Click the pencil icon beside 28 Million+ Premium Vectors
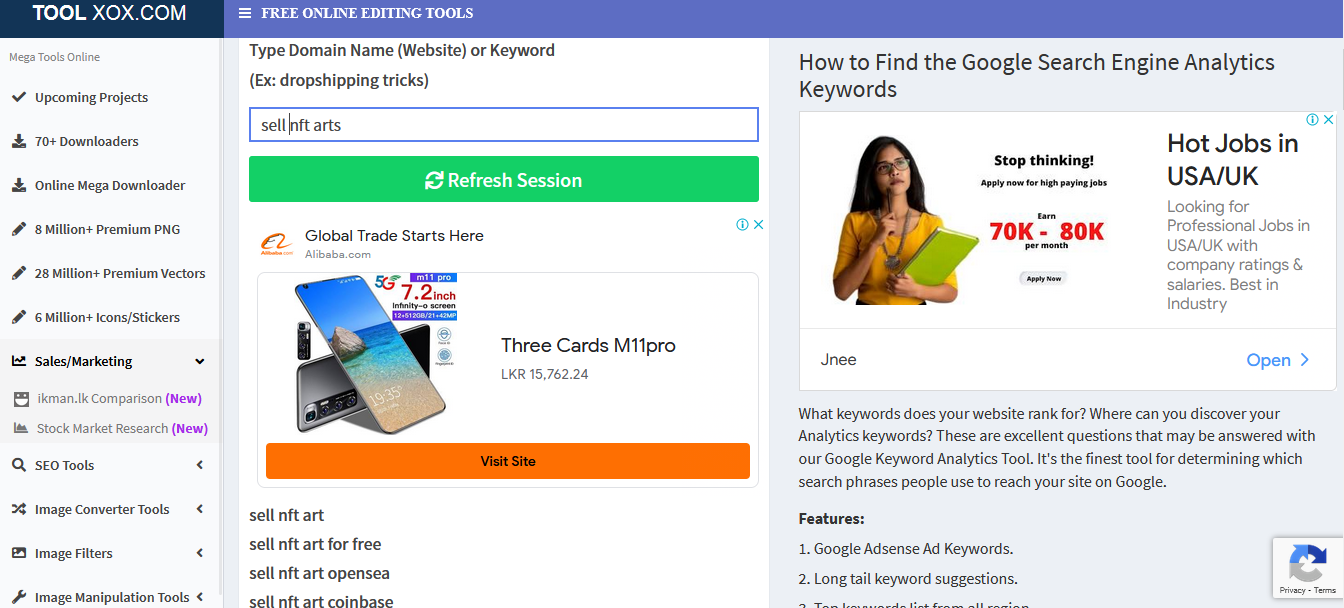 coord(18,273)
